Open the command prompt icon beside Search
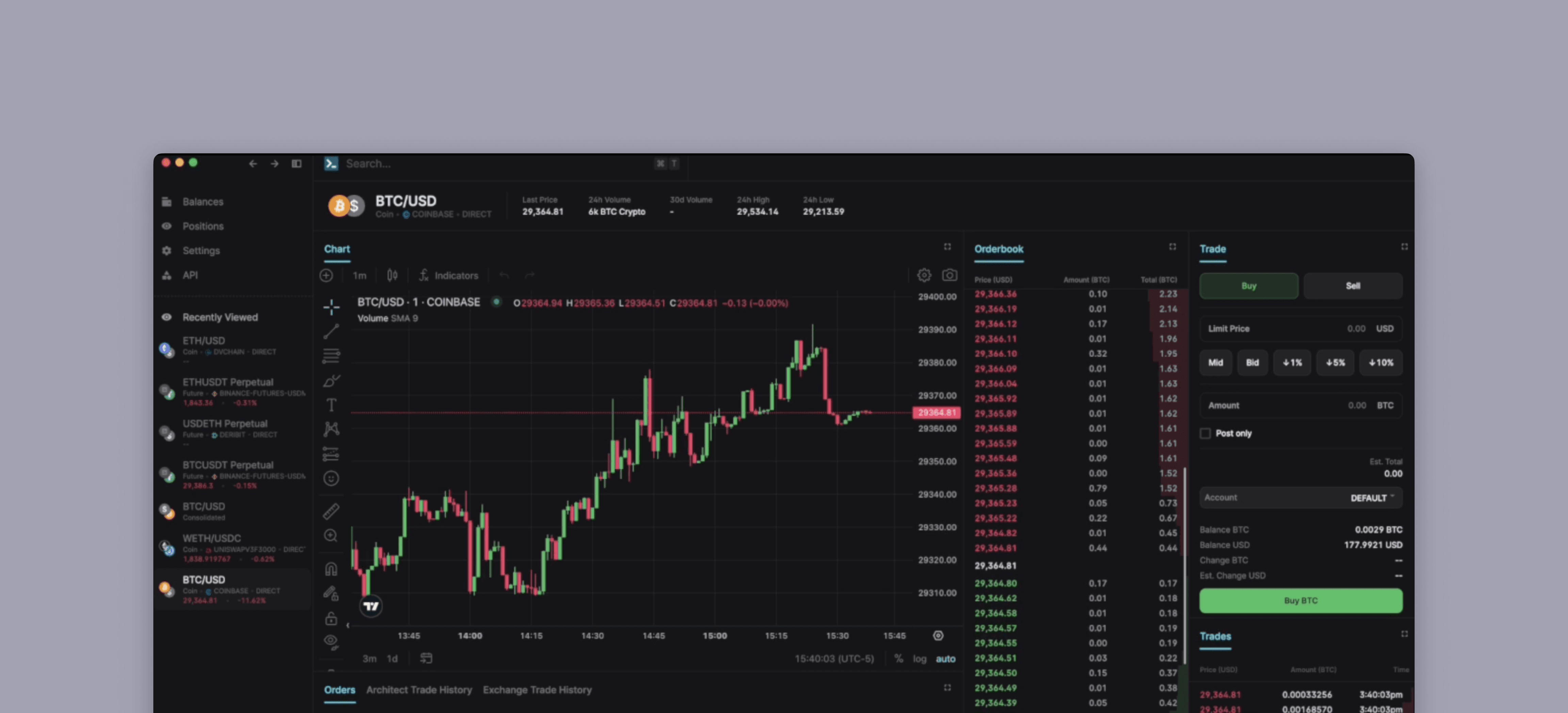The image size is (1568, 713). [x=331, y=164]
